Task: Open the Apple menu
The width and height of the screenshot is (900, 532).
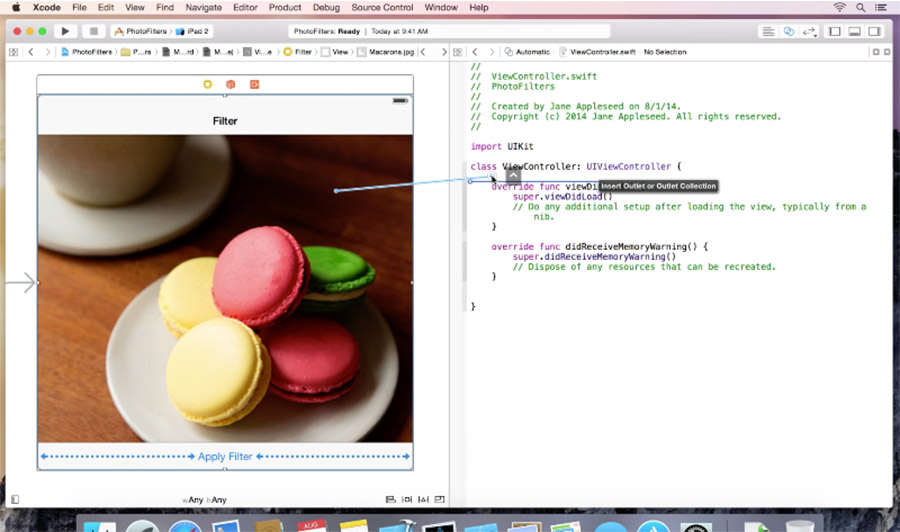Action: coord(16,7)
